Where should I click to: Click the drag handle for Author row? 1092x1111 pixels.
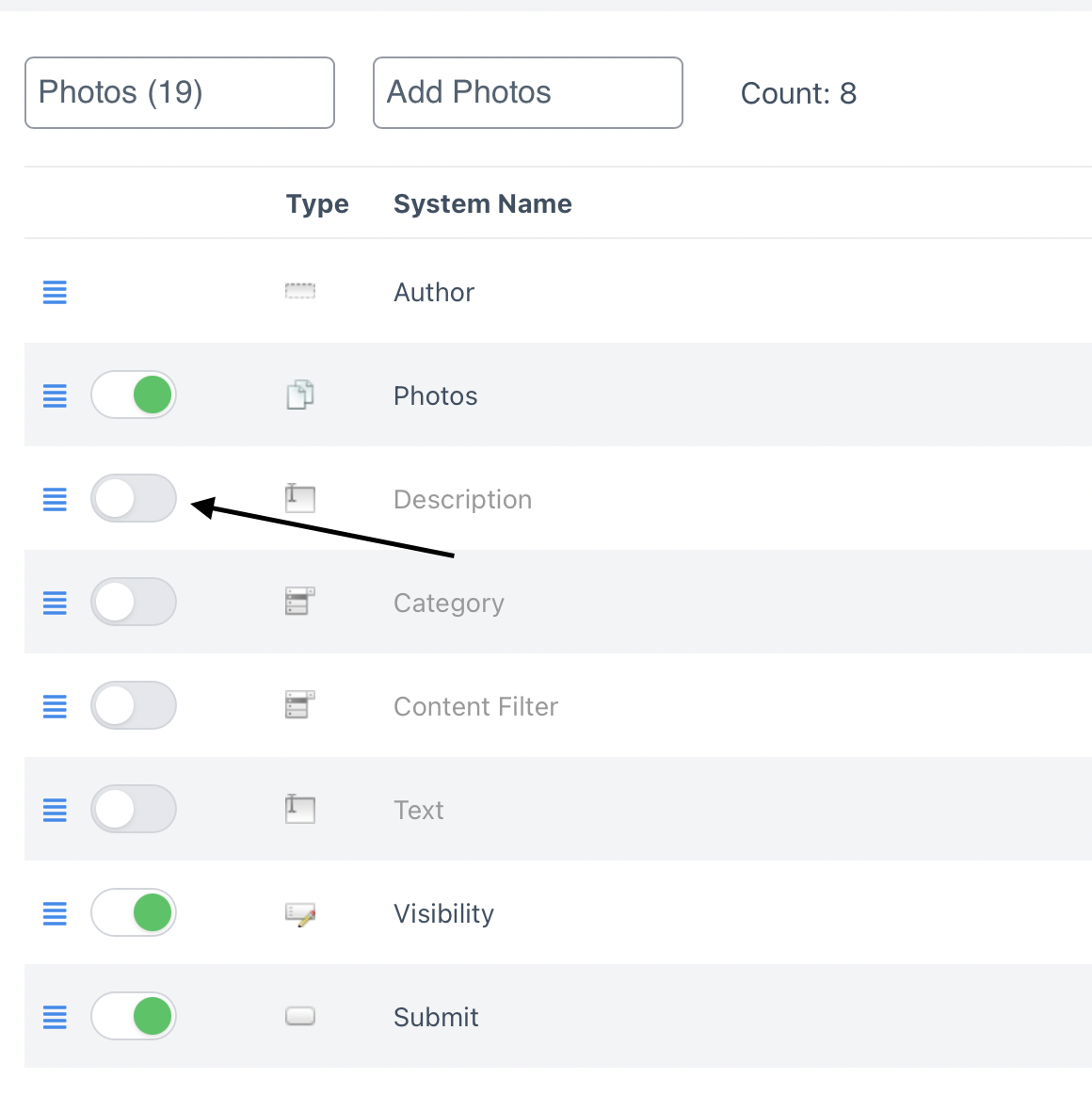55,293
